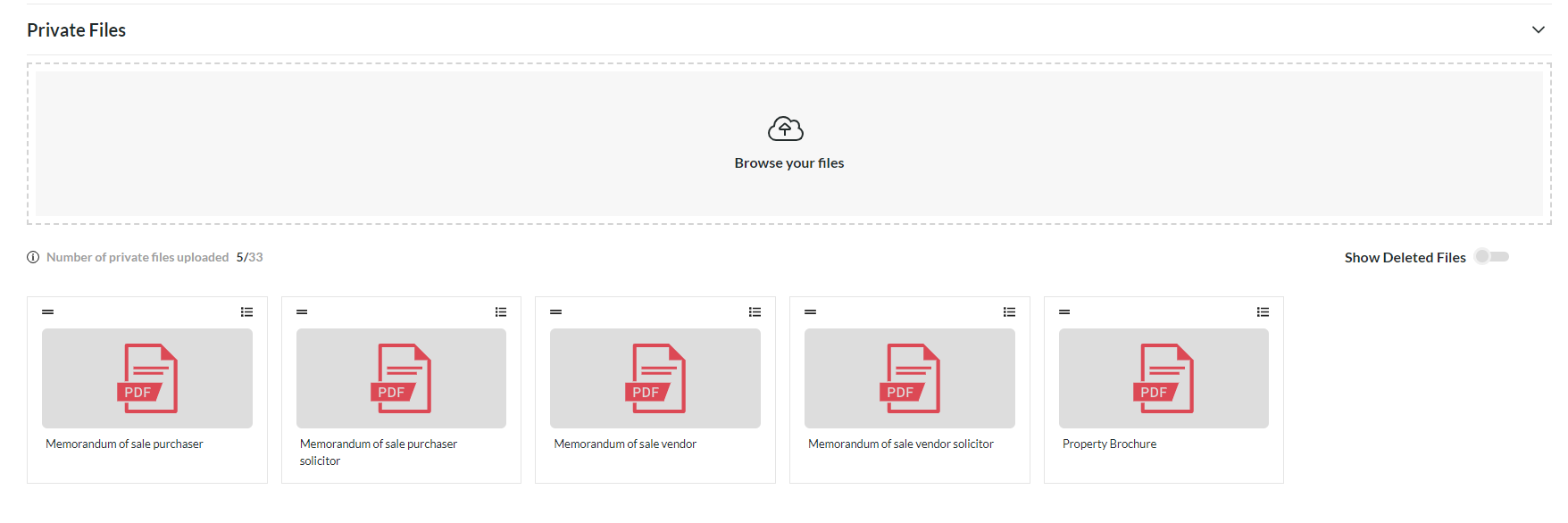Viewport: 1568px width, 523px height.
Task: Click the cloud upload icon
Action: pyautogui.click(x=786, y=129)
